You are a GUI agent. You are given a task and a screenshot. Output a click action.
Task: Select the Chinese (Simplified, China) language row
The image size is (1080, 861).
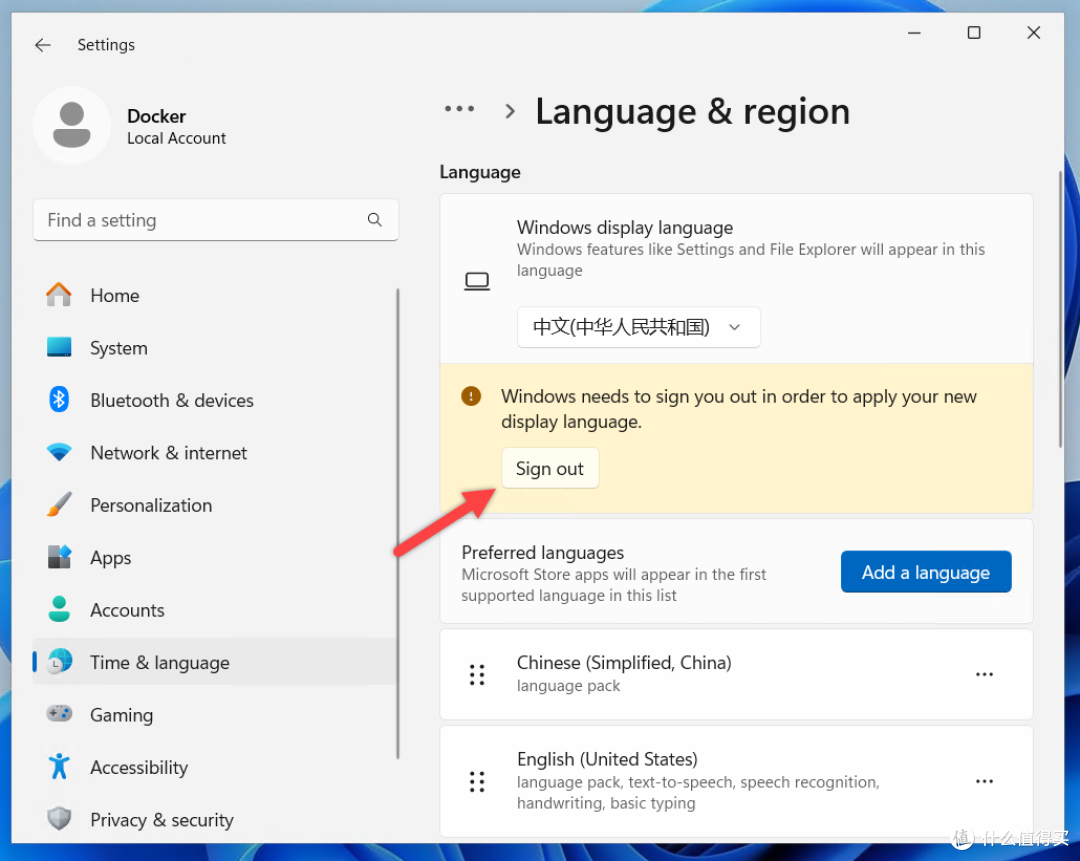(x=736, y=674)
